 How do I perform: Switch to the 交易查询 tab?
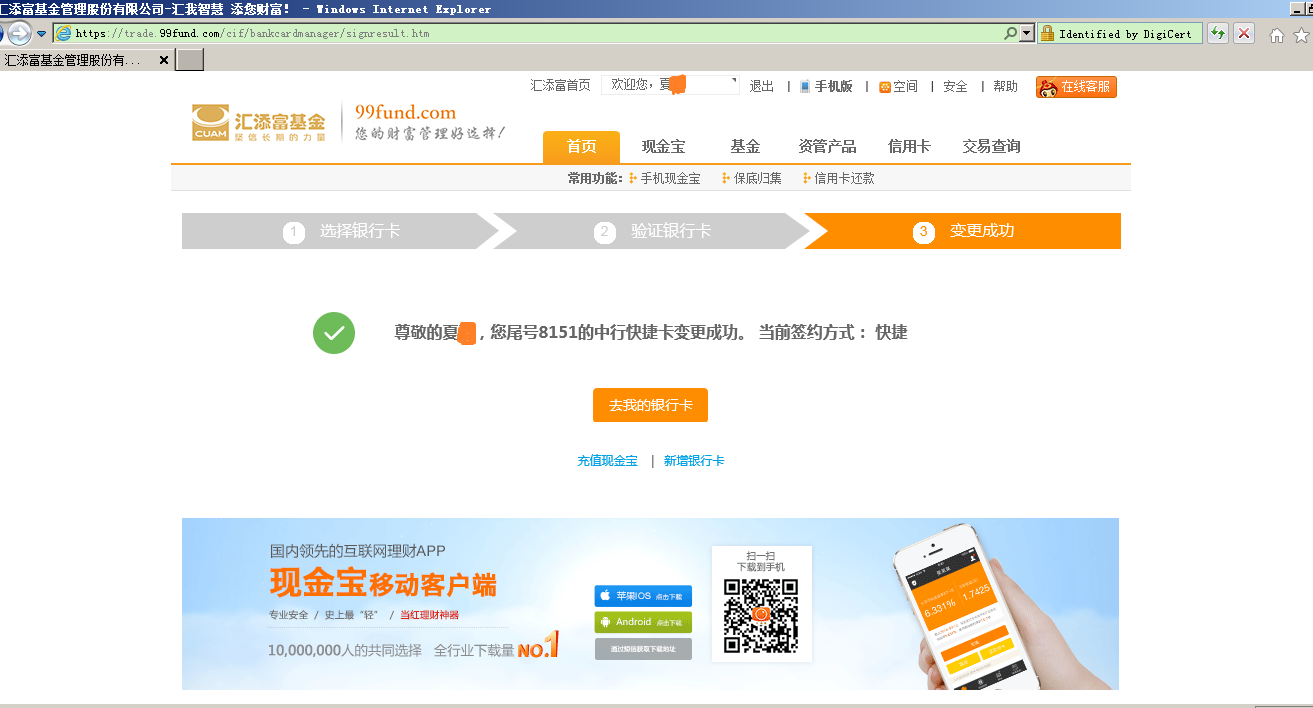click(x=991, y=147)
